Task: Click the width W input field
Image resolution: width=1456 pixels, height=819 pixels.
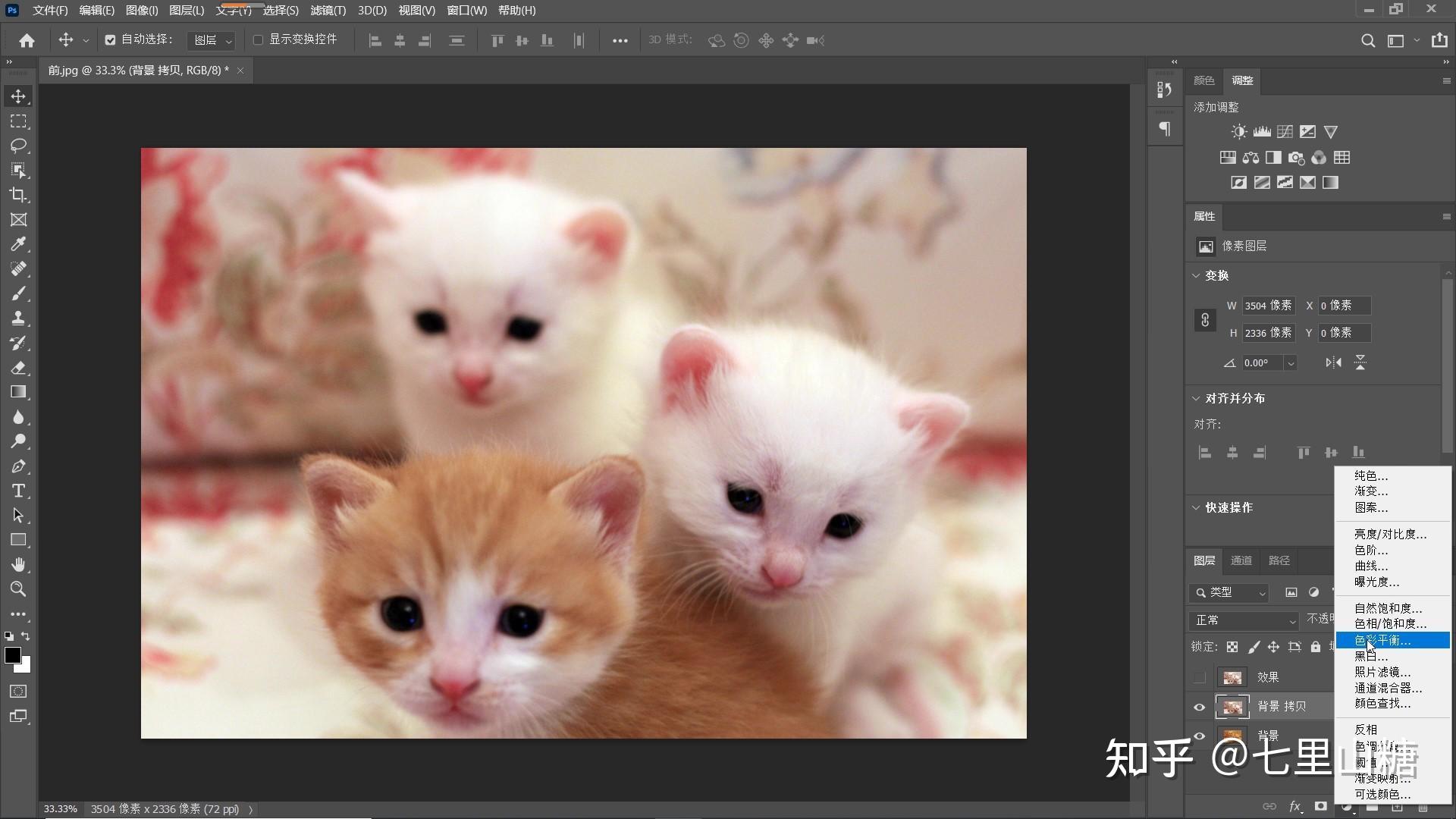Action: point(1268,306)
